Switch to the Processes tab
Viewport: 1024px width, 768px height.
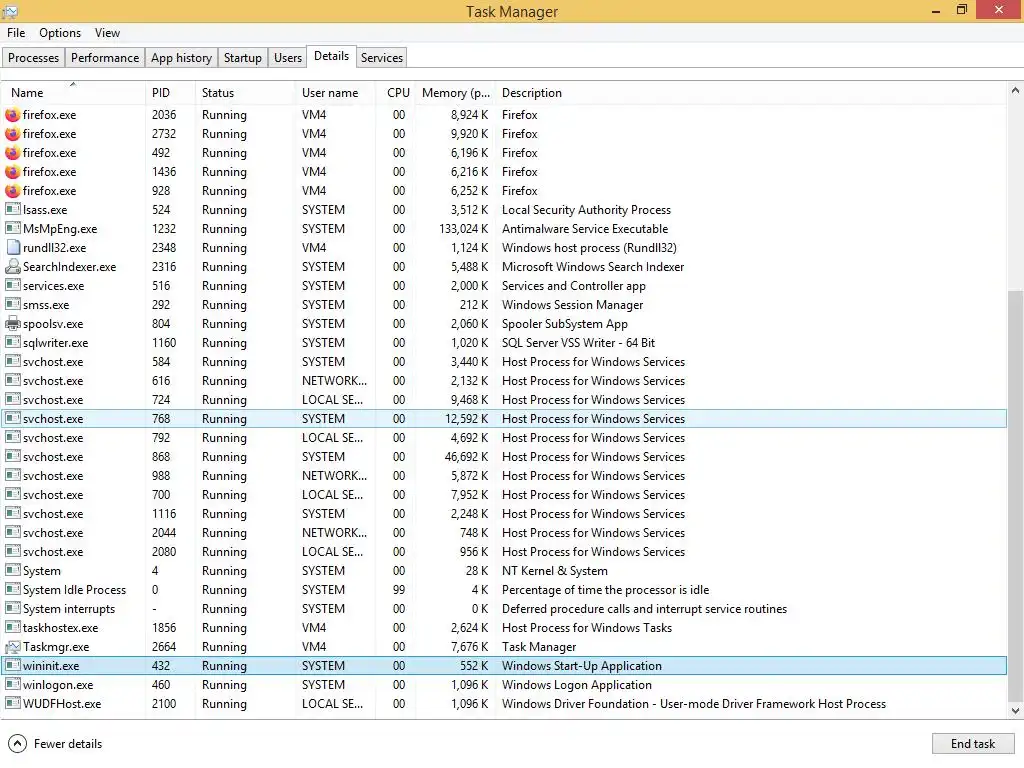(x=33, y=57)
